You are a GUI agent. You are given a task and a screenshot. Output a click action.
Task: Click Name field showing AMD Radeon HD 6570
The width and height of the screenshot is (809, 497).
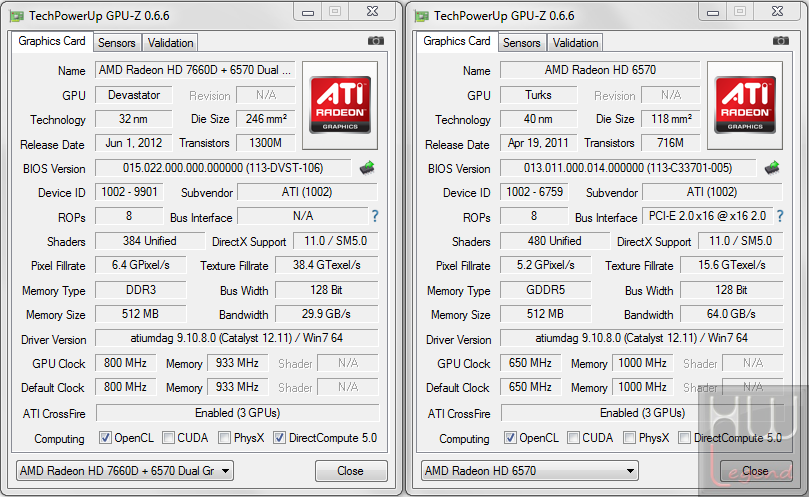point(600,70)
